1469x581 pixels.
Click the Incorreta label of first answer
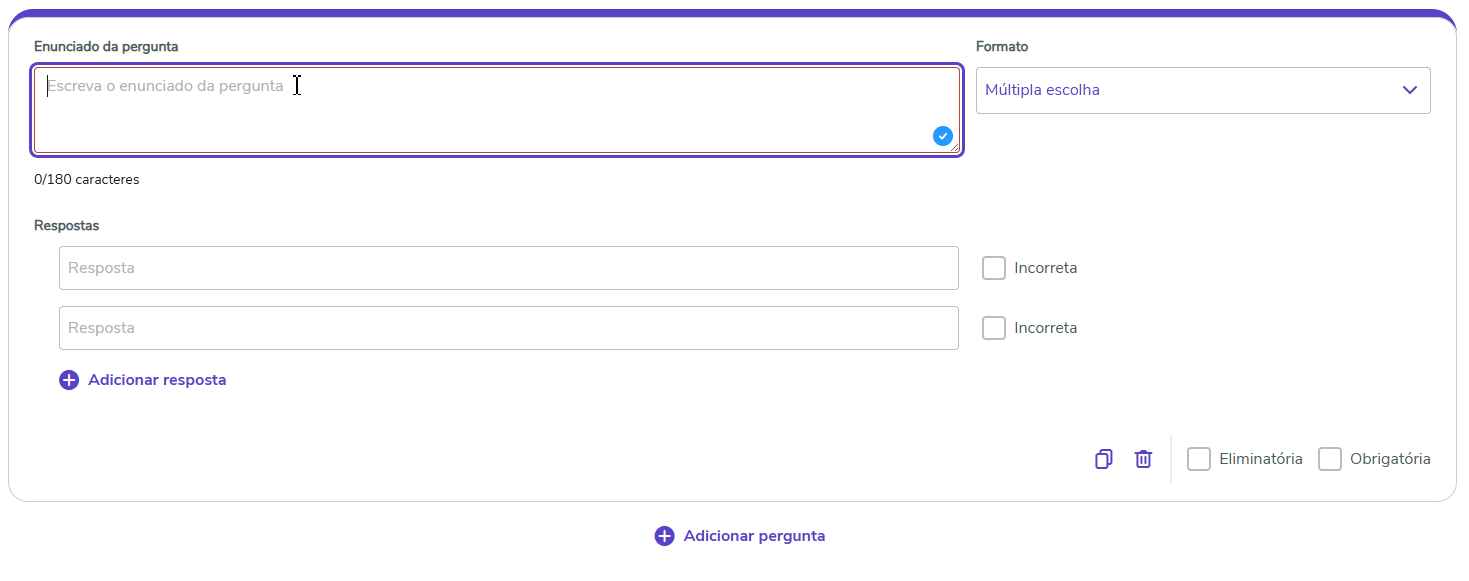point(1045,268)
